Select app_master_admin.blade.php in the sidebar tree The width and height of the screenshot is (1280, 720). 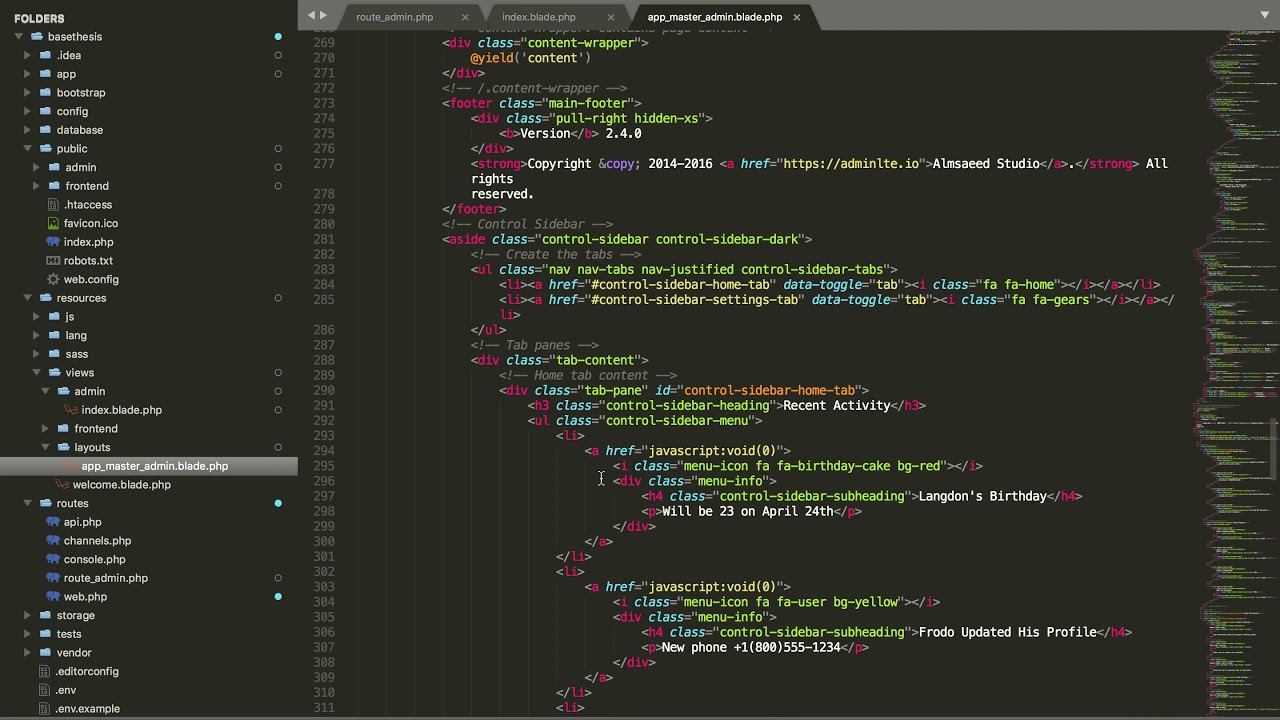coord(155,466)
